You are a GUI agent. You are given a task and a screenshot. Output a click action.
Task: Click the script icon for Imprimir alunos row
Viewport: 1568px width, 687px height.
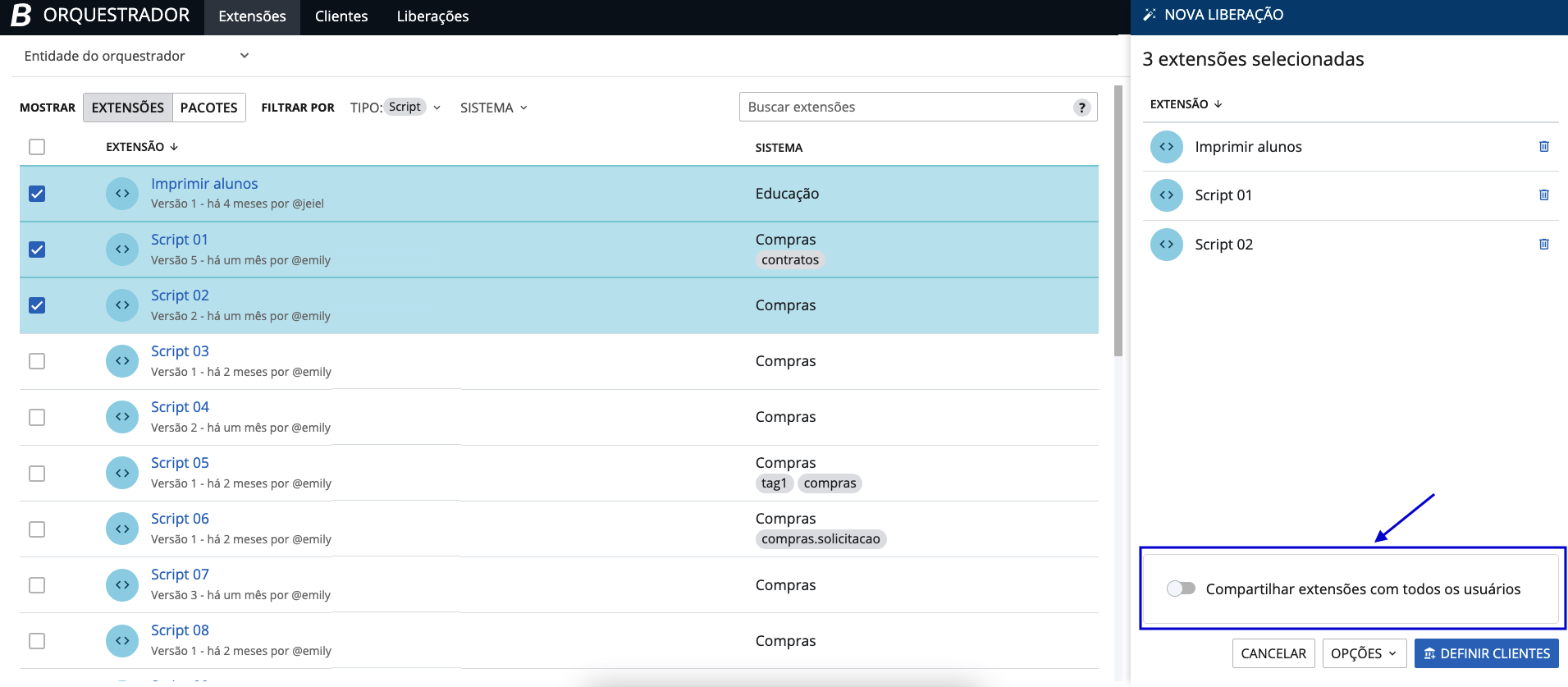(122, 194)
